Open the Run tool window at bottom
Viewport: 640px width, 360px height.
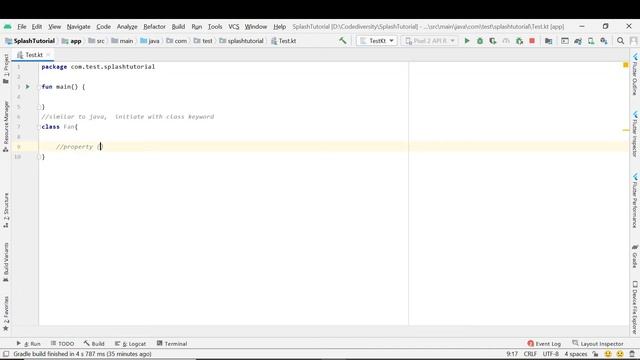(x=28, y=344)
